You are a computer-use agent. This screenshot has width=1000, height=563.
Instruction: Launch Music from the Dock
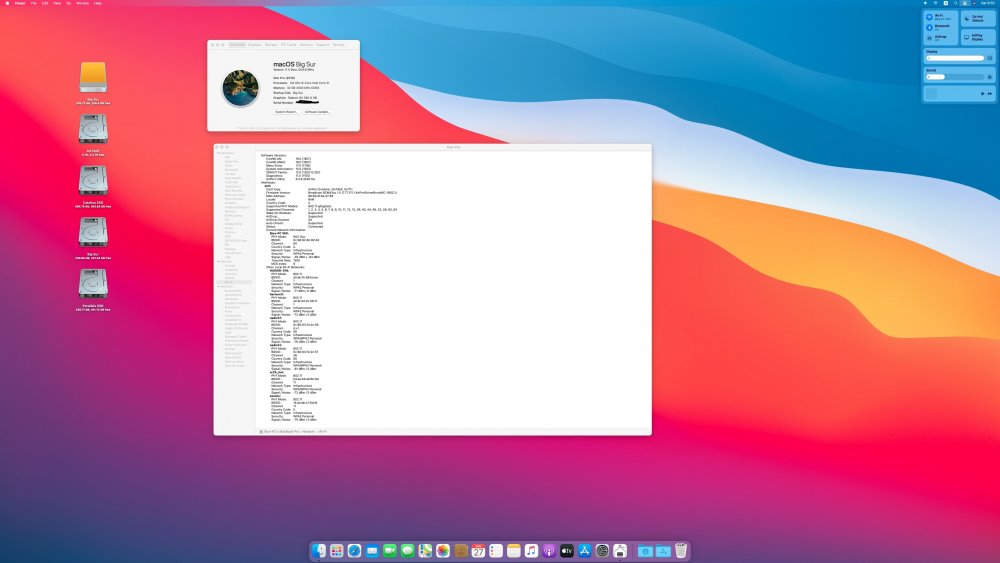[531, 550]
